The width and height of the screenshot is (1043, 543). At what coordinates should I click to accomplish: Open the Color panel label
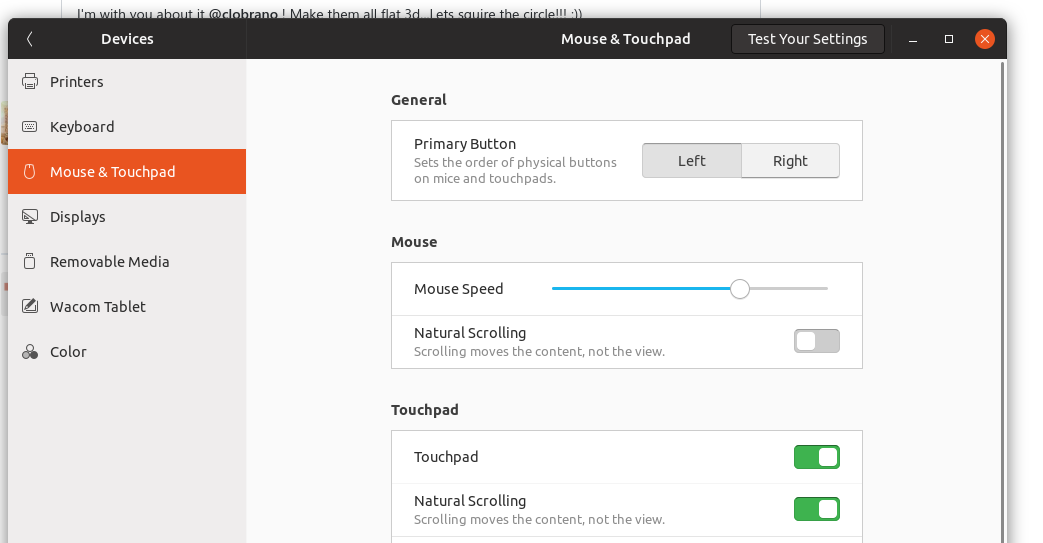click(68, 351)
